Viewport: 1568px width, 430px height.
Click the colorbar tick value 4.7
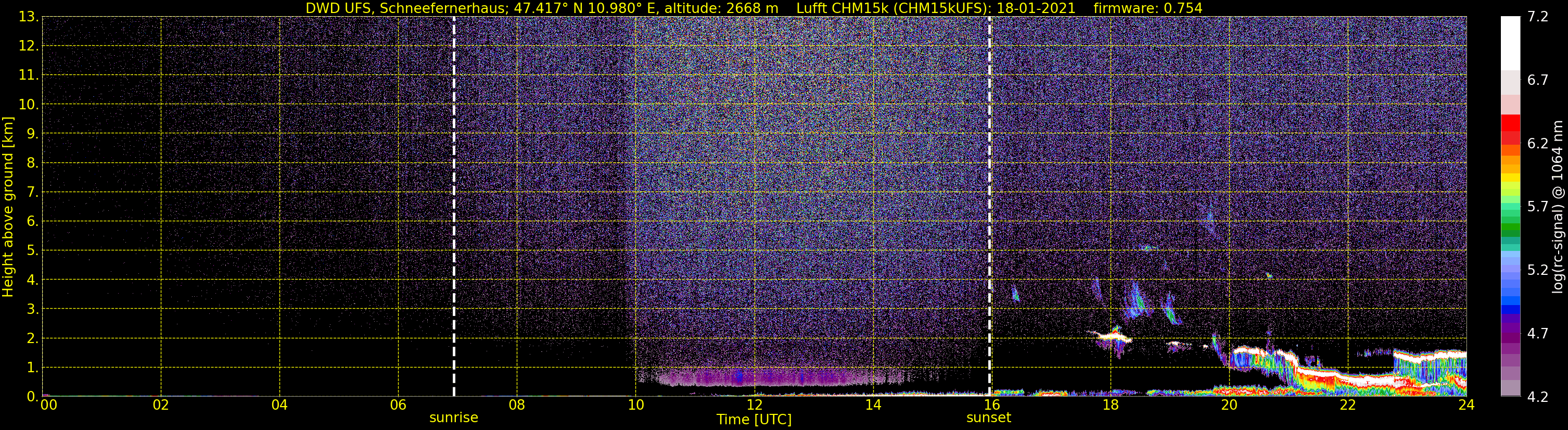(x=1538, y=333)
